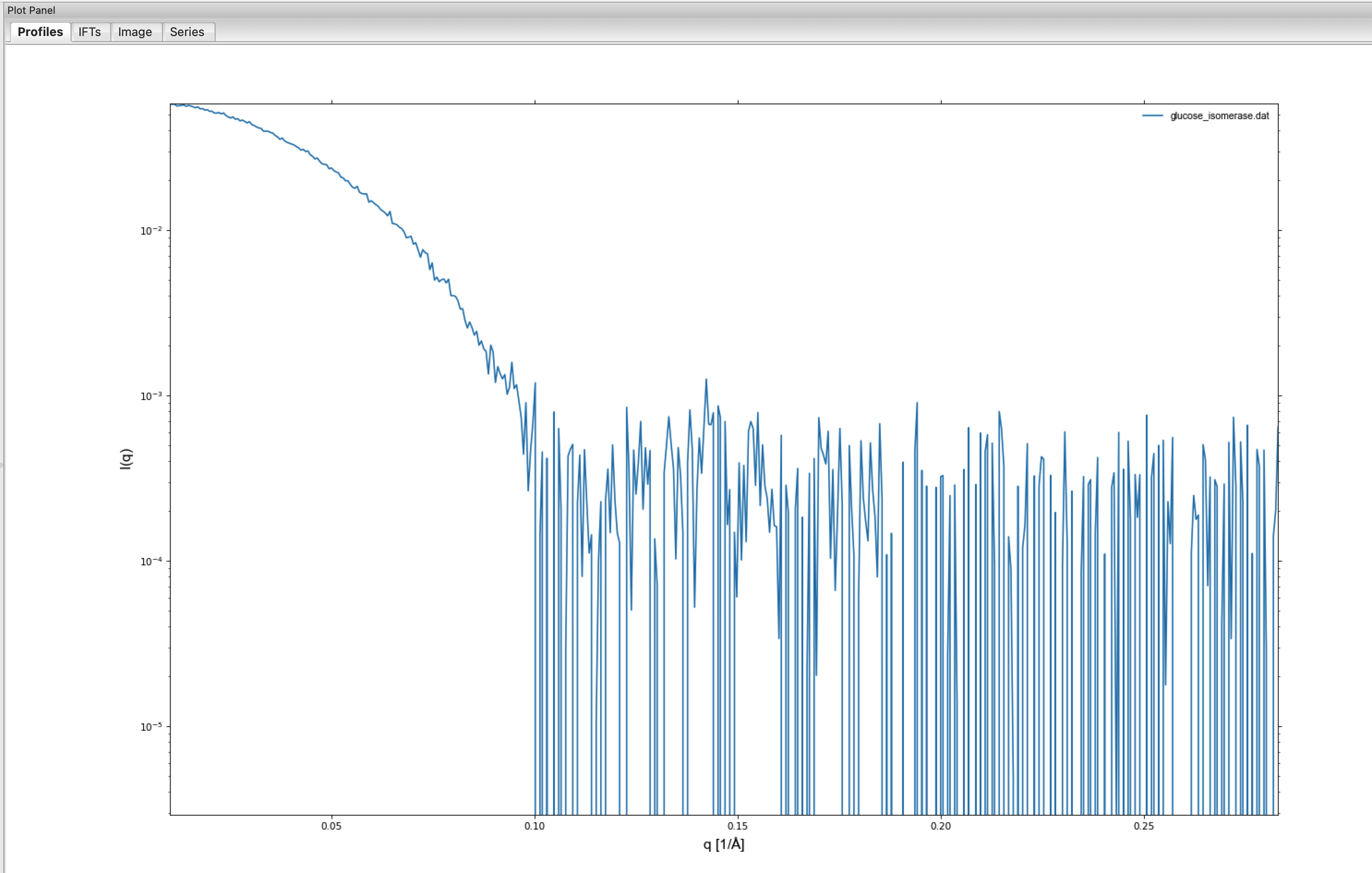Viewport: 1372px width, 873px height.
Task: Click the 0.20 x-axis tick label
Action: pyautogui.click(x=941, y=826)
